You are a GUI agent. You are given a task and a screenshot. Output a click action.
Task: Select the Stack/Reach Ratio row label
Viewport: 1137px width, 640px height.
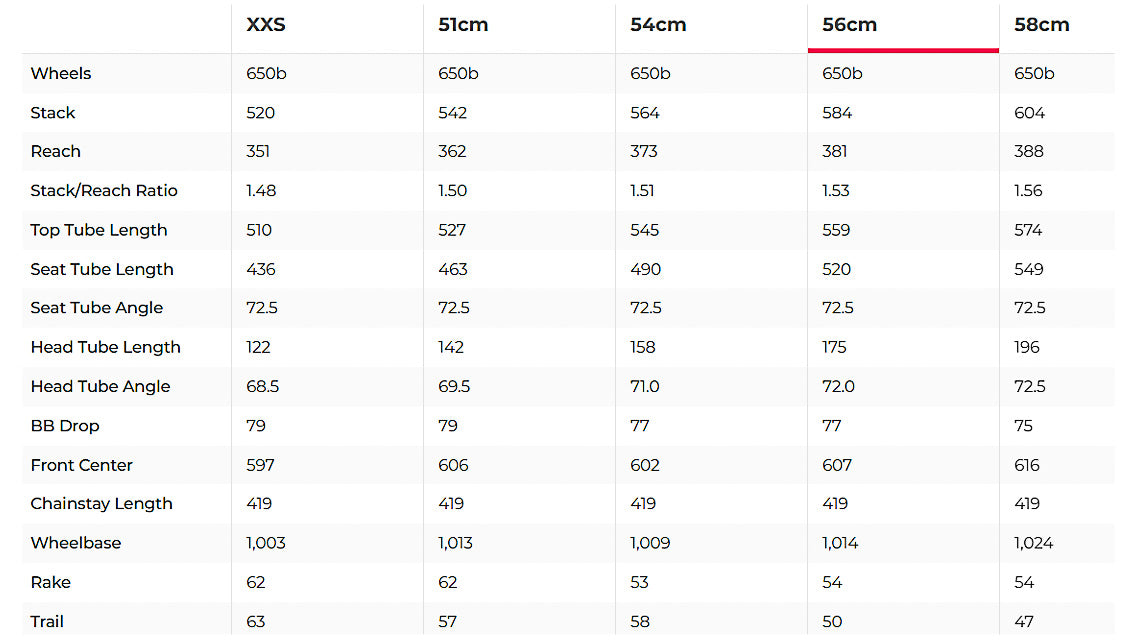pos(104,191)
